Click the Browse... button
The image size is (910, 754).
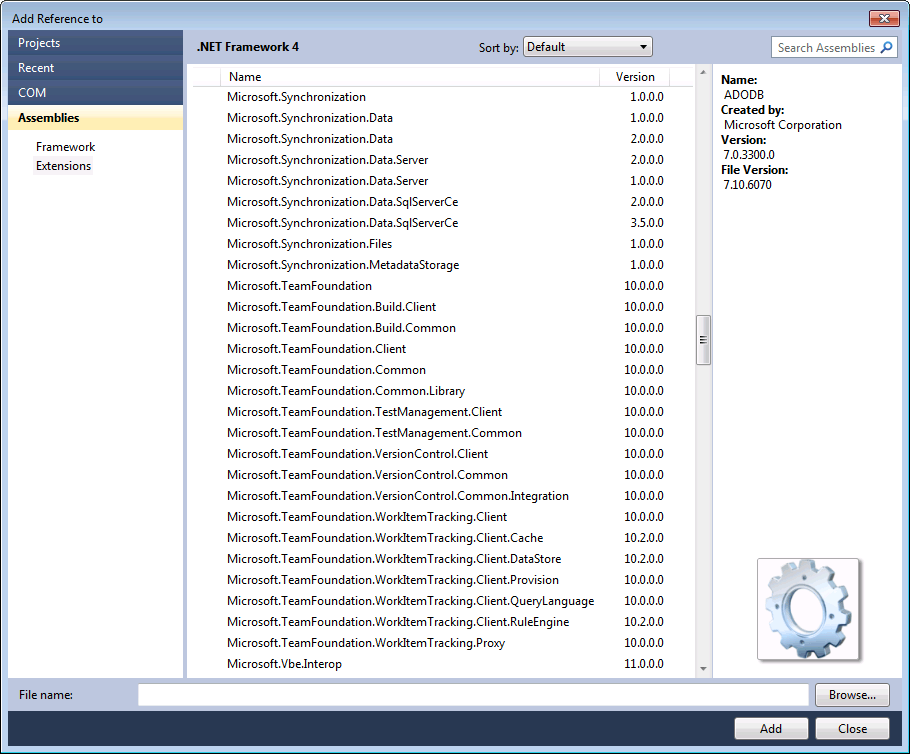click(852, 695)
